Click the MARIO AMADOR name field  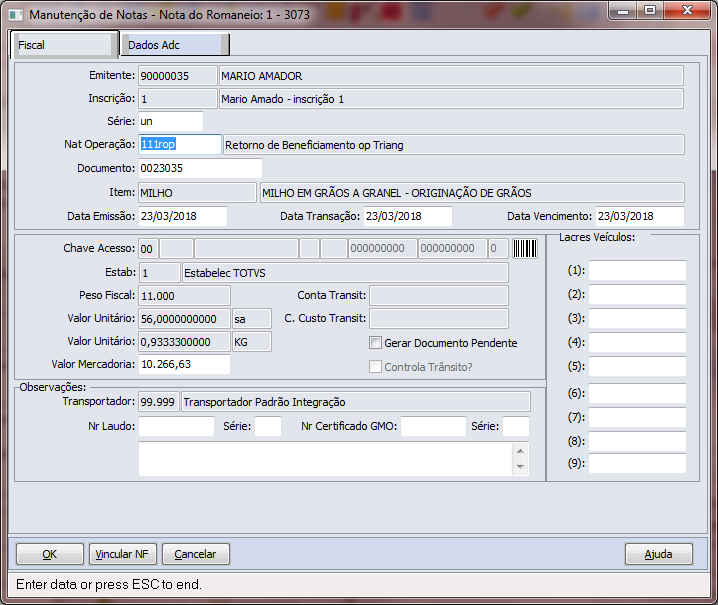pos(451,76)
